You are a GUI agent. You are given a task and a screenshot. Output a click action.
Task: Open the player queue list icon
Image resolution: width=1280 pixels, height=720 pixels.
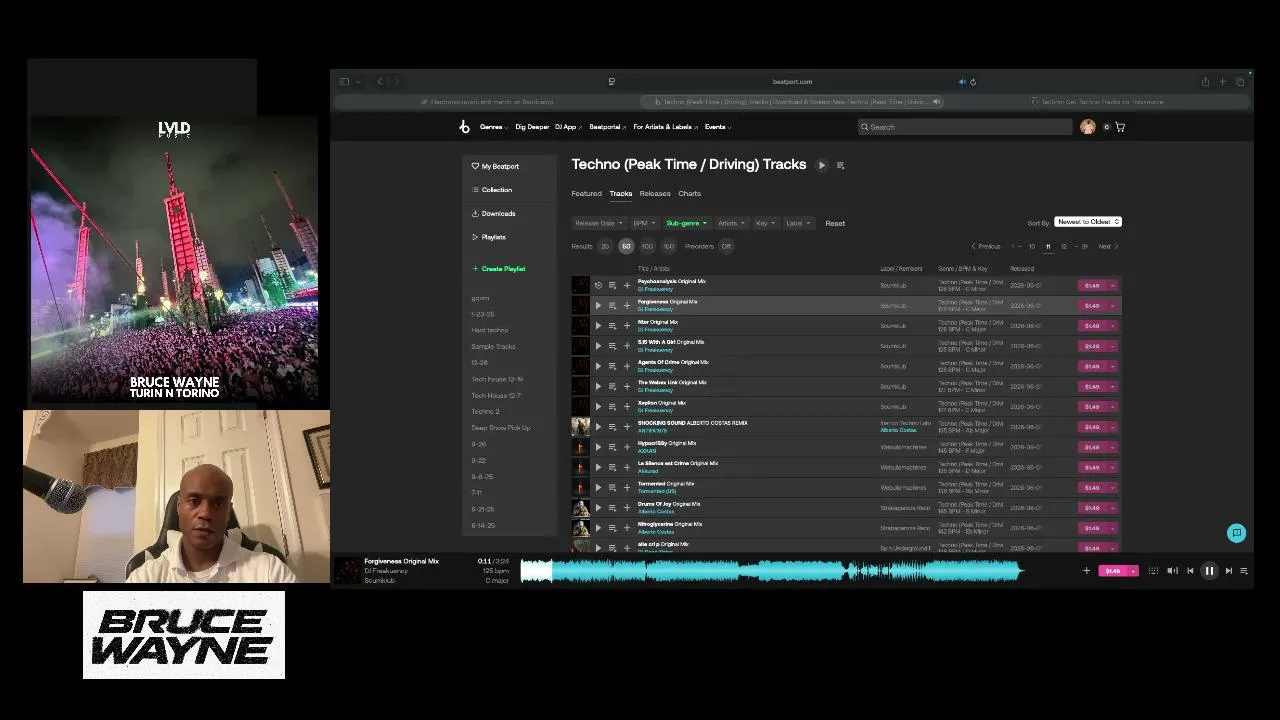click(1244, 571)
